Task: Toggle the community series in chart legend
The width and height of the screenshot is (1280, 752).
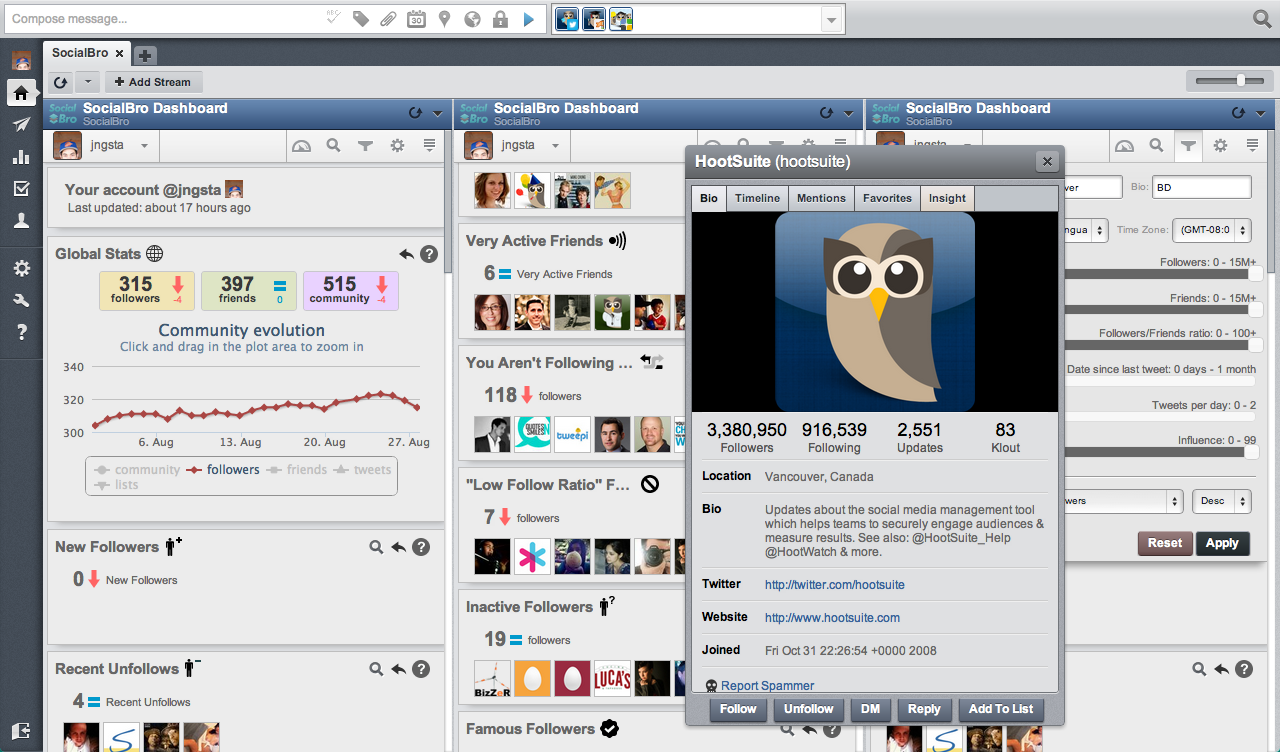Action: [137, 469]
